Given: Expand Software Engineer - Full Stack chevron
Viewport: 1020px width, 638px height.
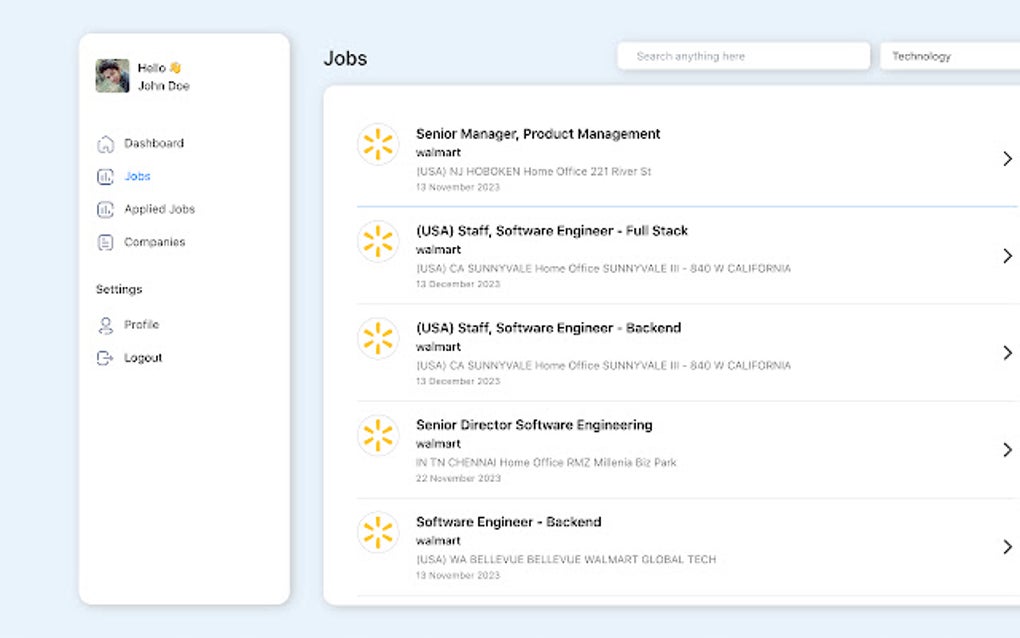Looking at the screenshot, I should (x=1006, y=256).
